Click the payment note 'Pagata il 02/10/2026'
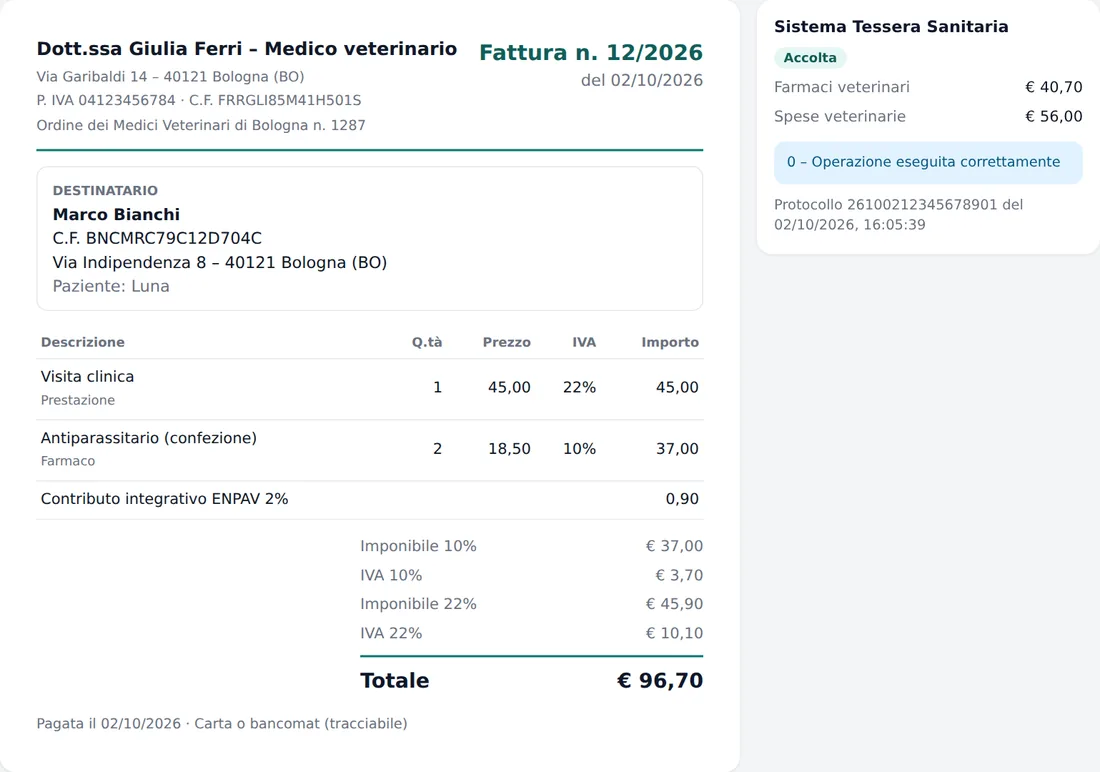 click(109, 724)
